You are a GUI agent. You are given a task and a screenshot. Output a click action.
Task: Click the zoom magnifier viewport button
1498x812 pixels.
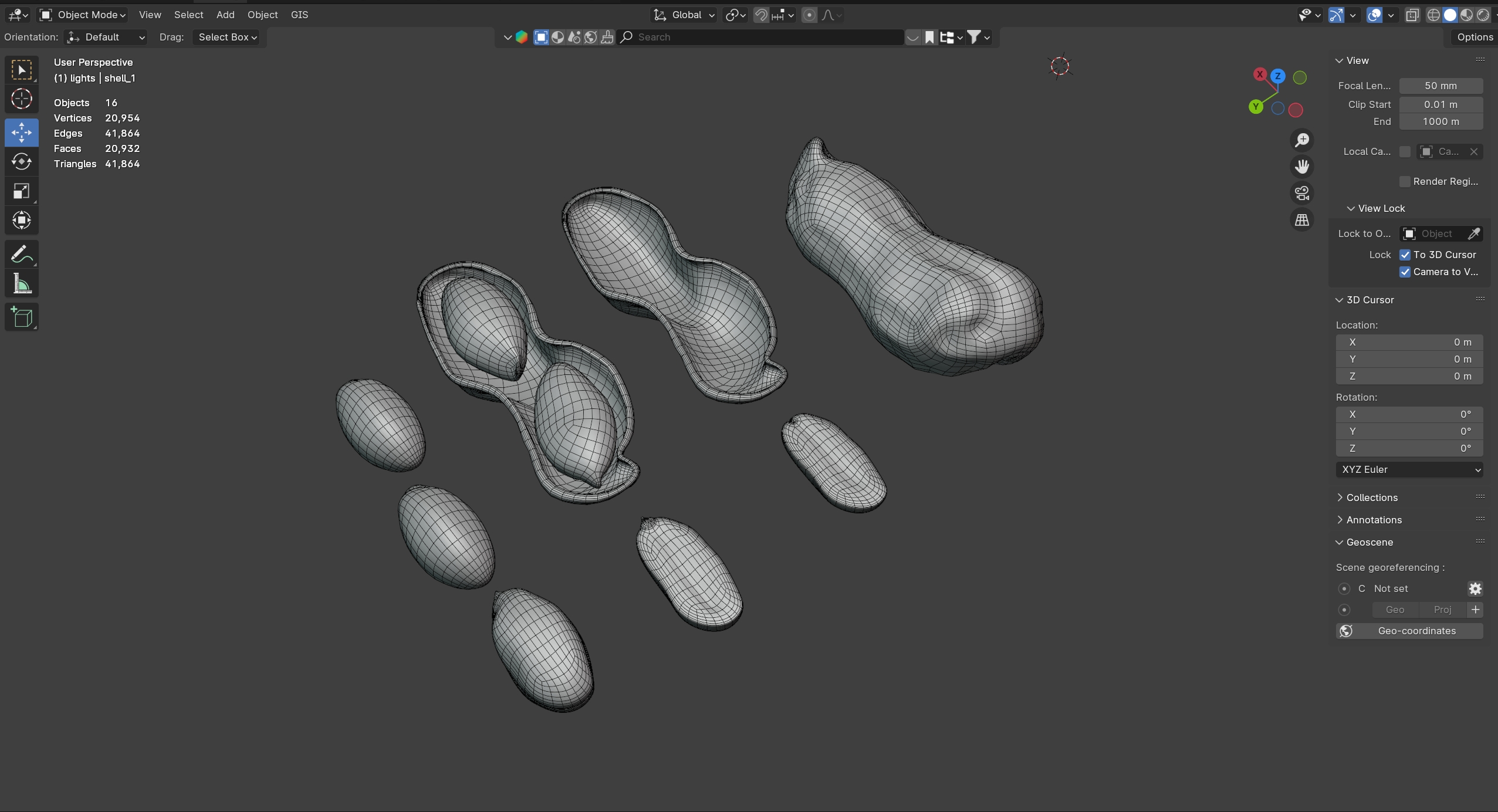(x=1302, y=140)
